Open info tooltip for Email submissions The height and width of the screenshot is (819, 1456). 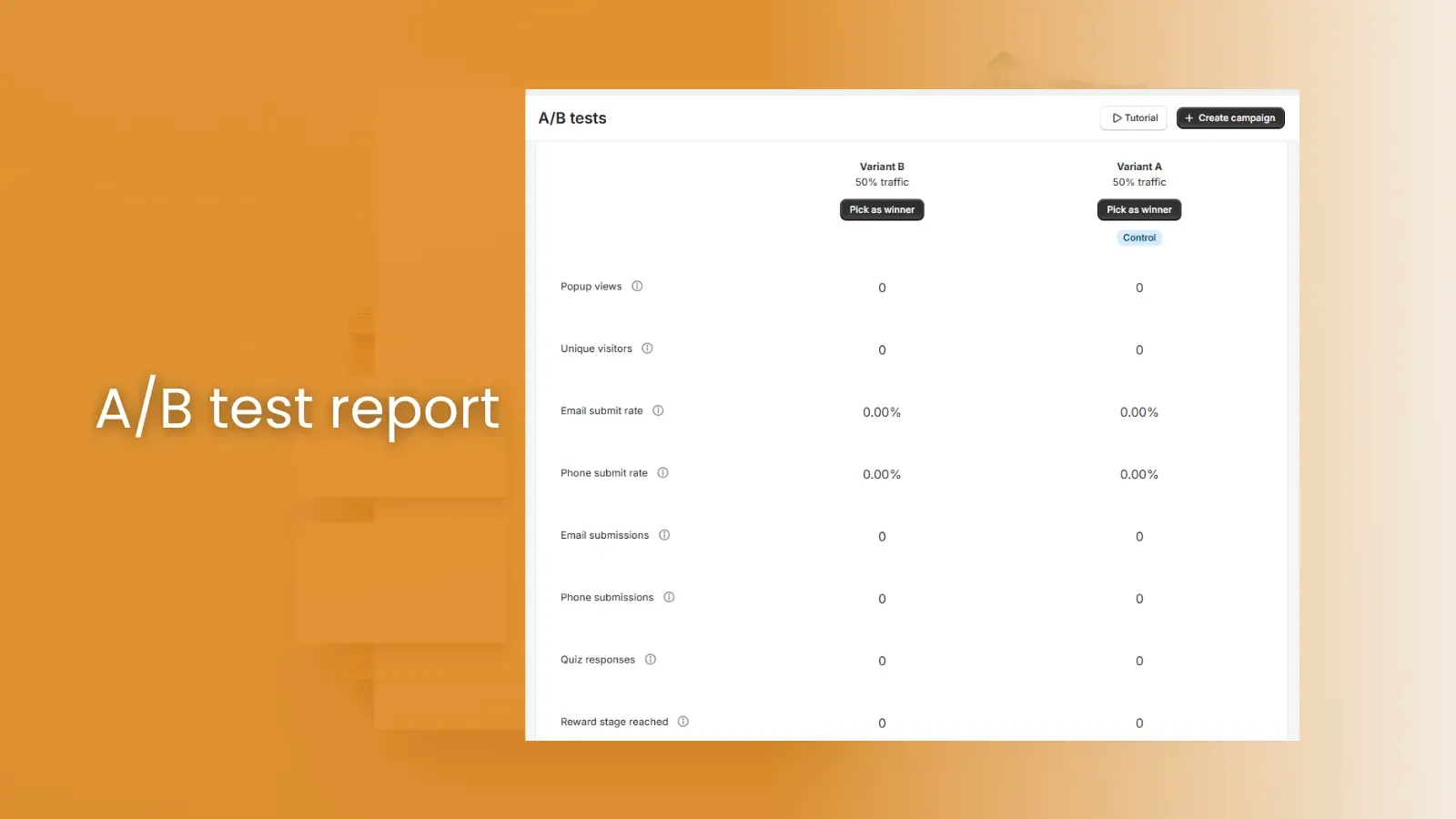pos(664,535)
